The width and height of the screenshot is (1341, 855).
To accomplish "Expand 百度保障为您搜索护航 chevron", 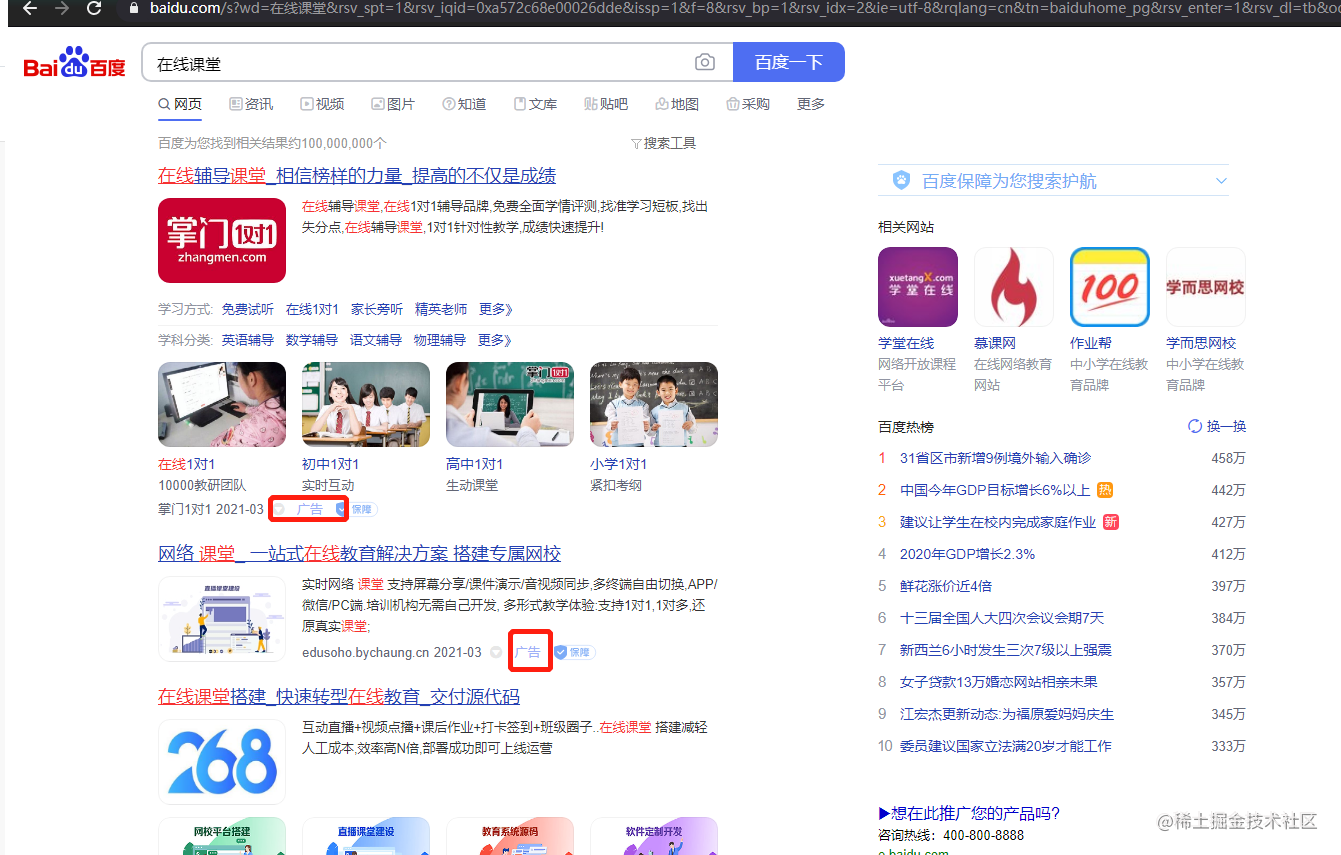I will point(1220,181).
